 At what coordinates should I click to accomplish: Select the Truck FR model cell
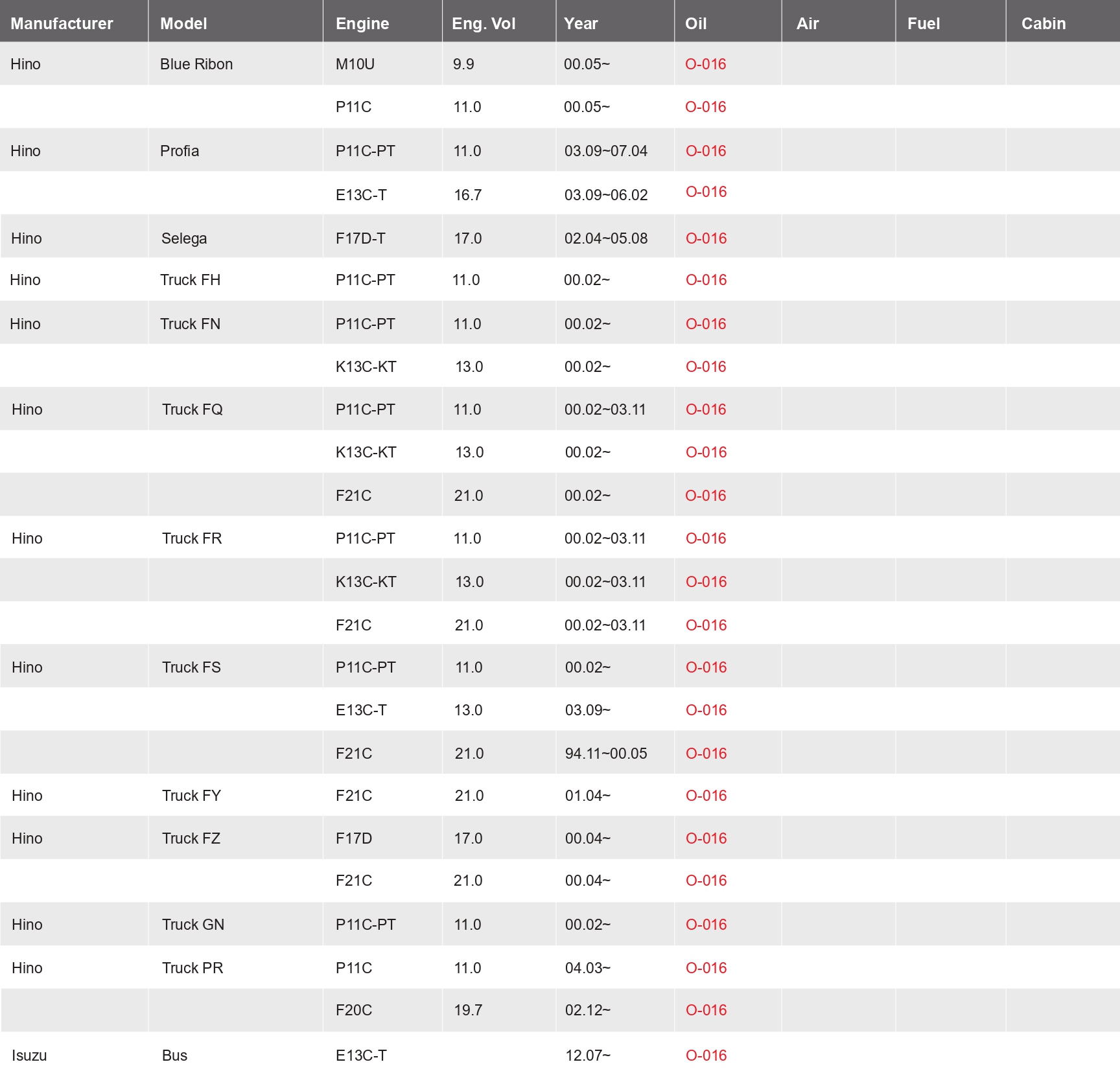coord(192,538)
